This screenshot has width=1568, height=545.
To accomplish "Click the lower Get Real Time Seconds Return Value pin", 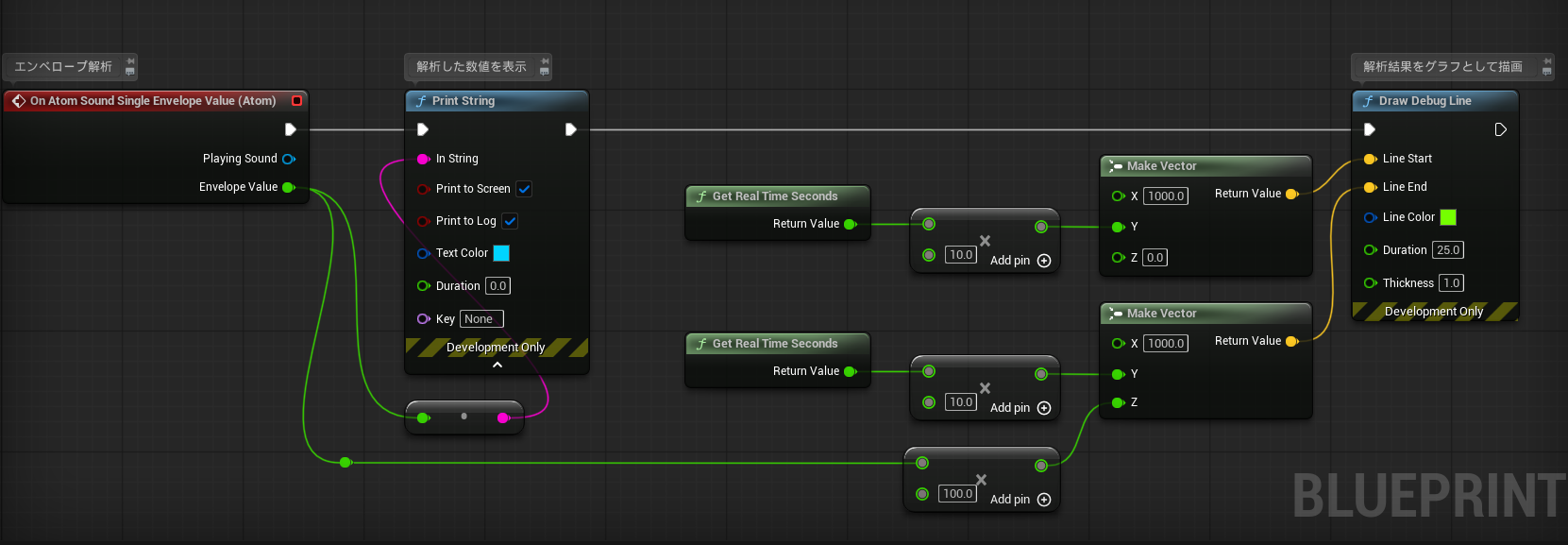I will pos(850,371).
